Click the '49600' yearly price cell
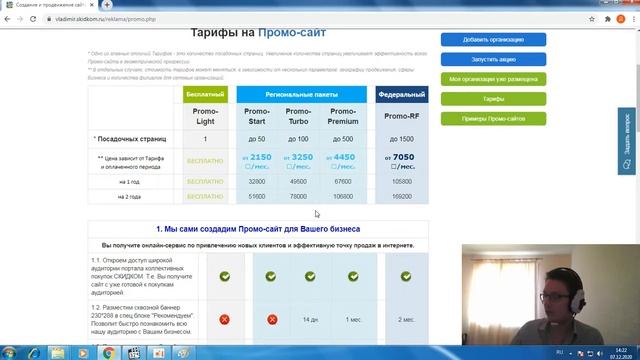The width and height of the screenshot is (640, 360). pyautogui.click(x=298, y=182)
